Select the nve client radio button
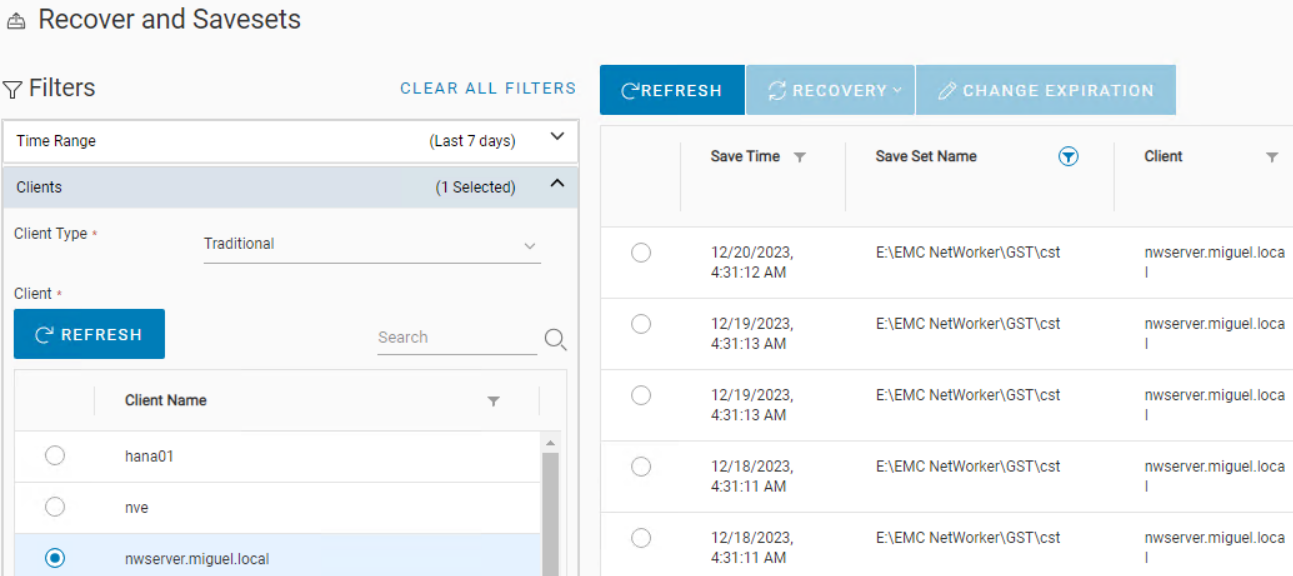The height and width of the screenshot is (576, 1293). point(54,507)
